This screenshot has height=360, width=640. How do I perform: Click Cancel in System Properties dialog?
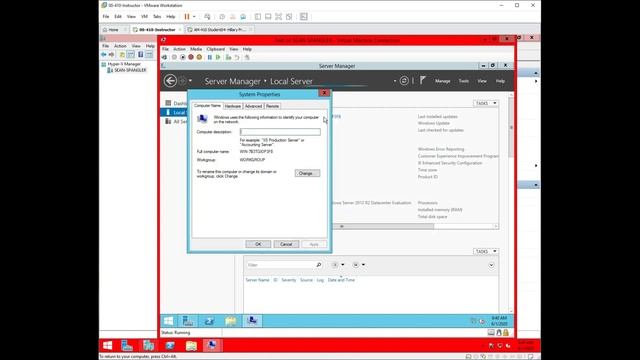pyautogui.click(x=286, y=244)
